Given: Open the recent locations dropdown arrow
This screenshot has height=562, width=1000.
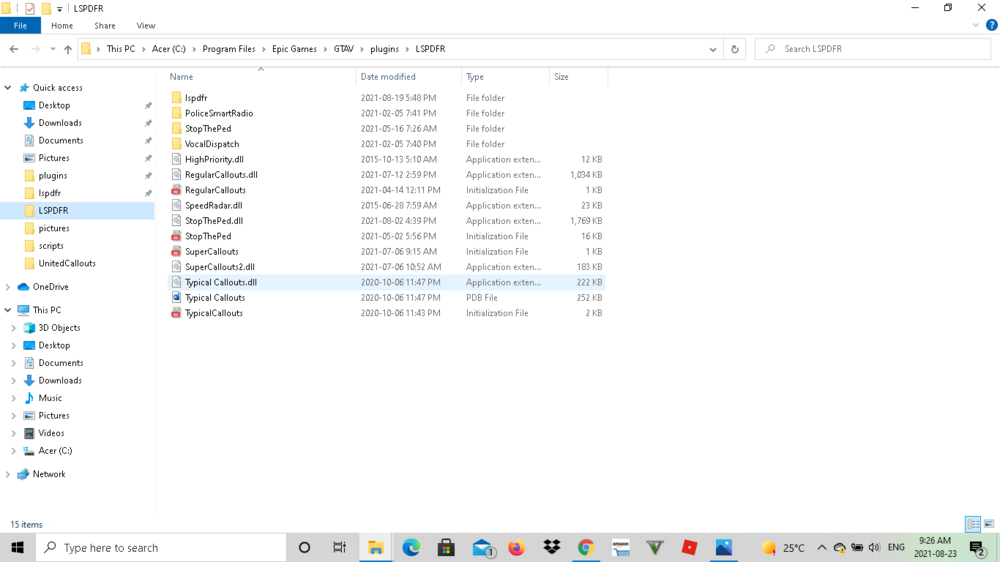Looking at the screenshot, I should (x=52, y=49).
